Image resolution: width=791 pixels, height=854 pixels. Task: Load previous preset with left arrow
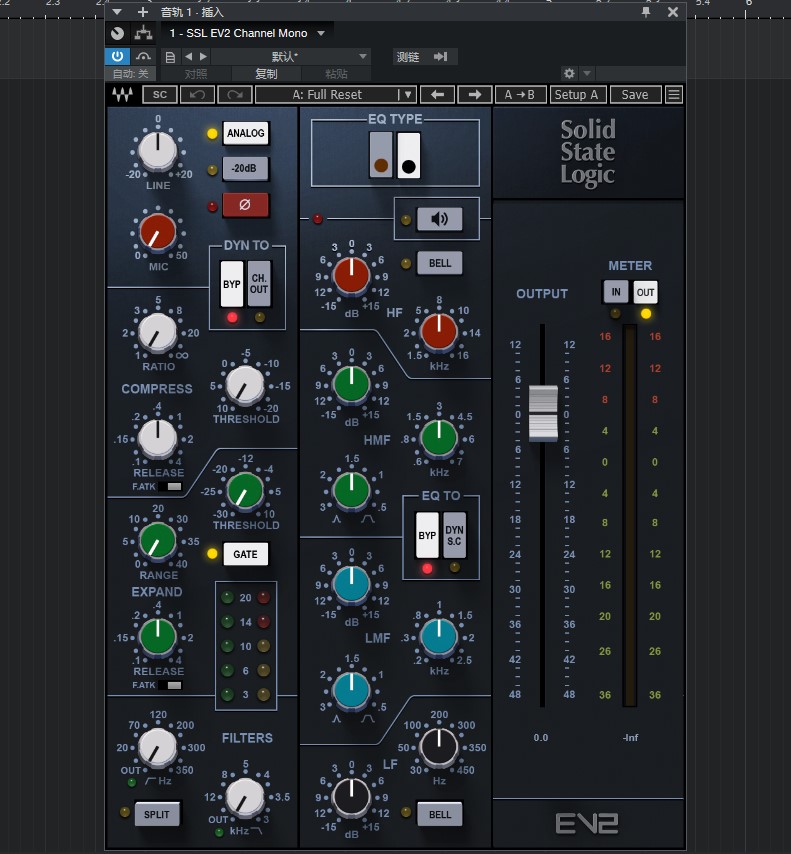[x=437, y=95]
